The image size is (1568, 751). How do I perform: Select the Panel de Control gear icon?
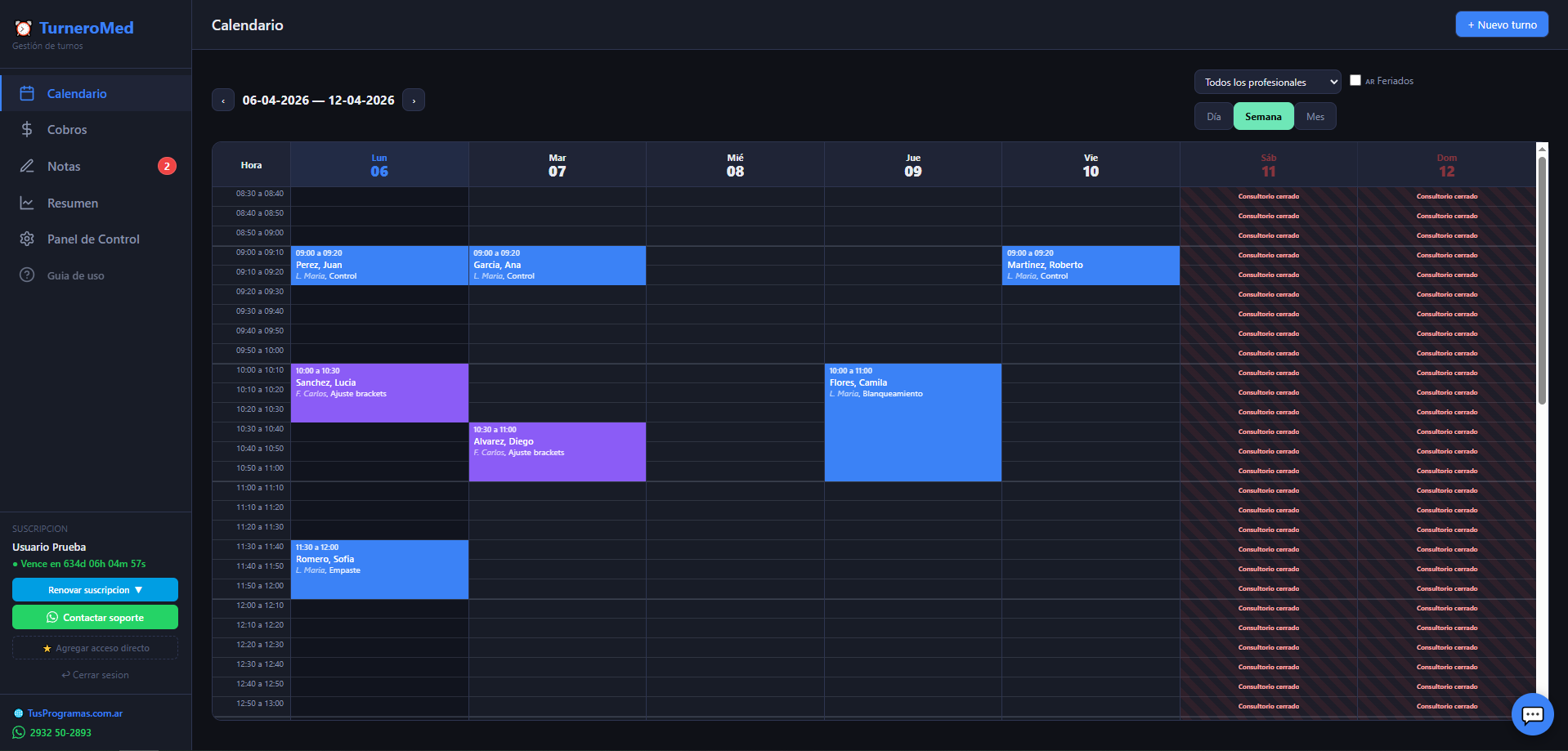point(27,239)
